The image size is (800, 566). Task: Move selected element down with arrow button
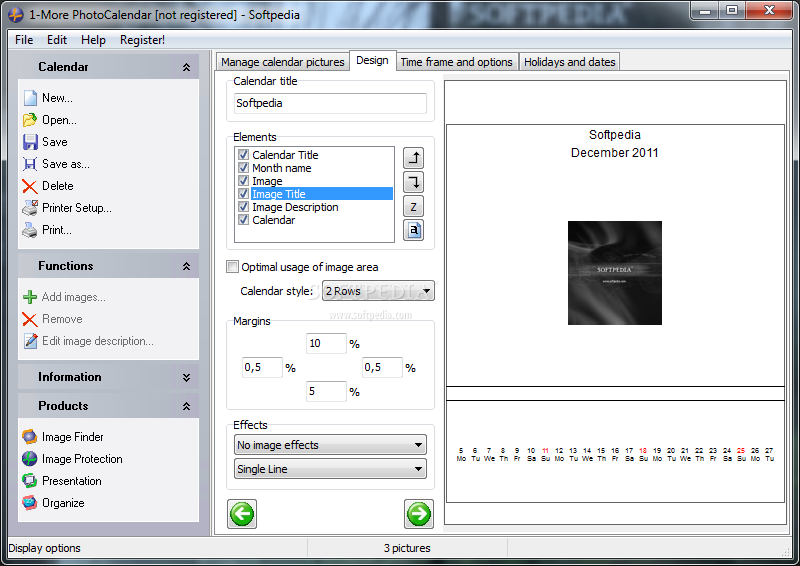[413, 182]
